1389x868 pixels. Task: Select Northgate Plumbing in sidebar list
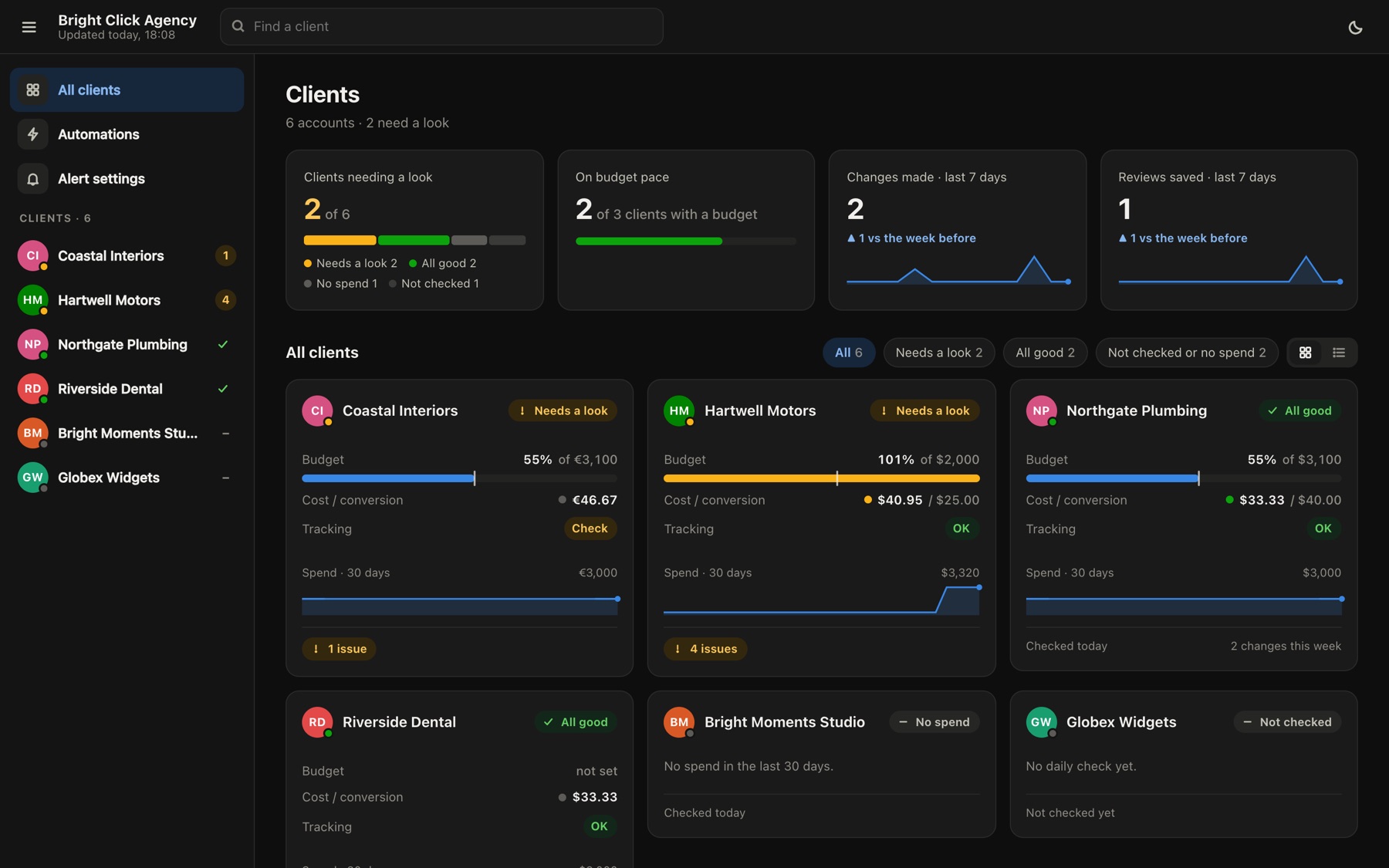pos(127,344)
